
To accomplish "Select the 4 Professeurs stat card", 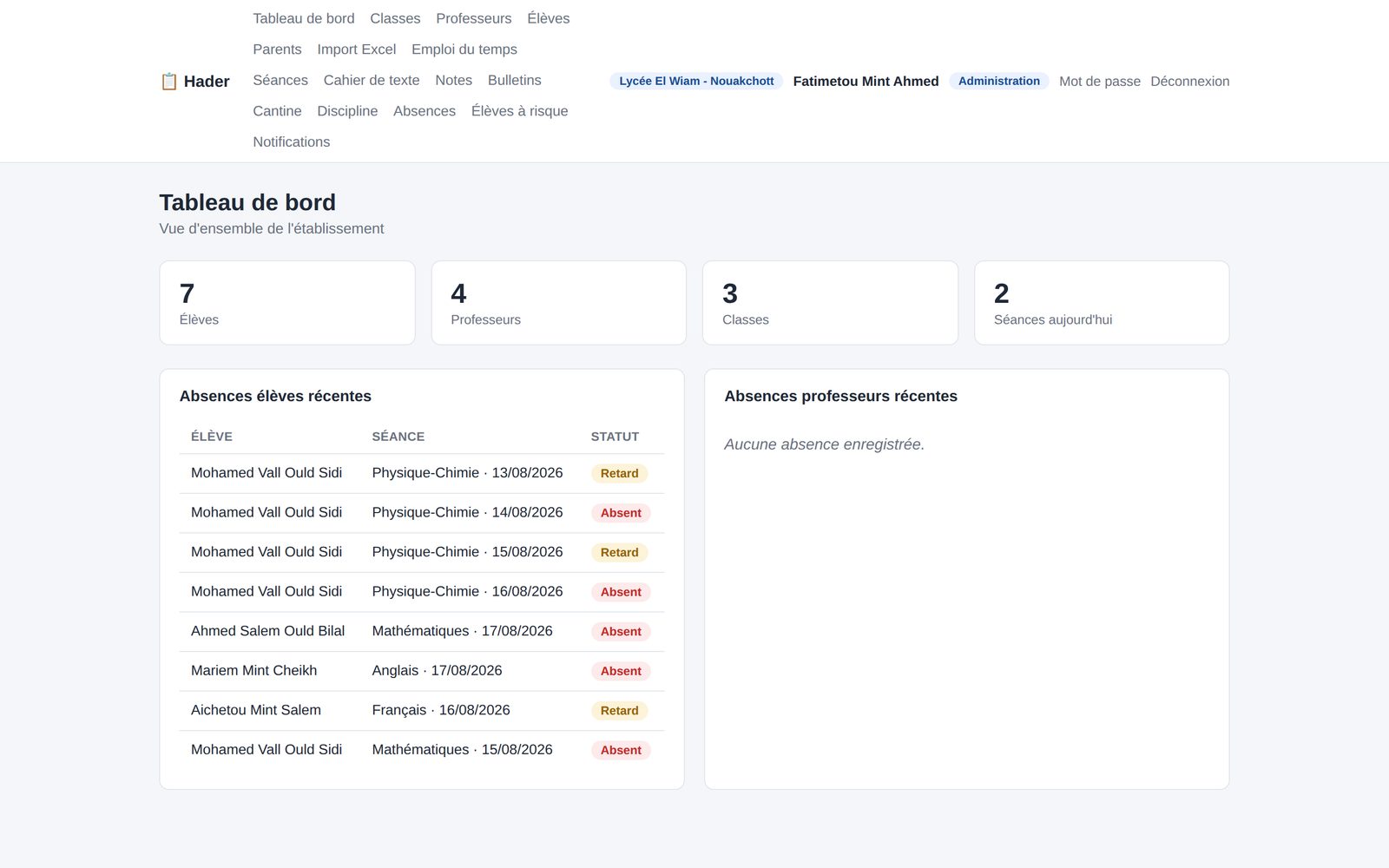I will tap(559, 303).
